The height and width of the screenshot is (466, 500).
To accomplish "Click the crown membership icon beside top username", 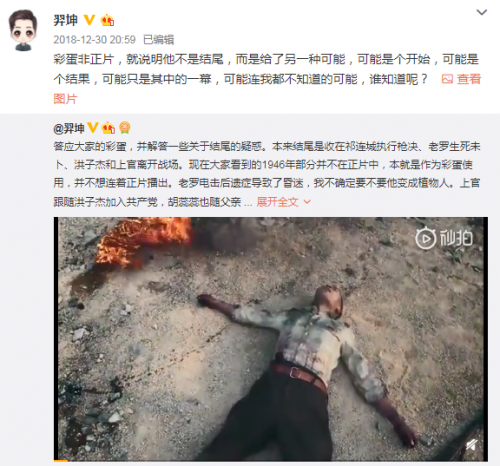I will (107, 20).
